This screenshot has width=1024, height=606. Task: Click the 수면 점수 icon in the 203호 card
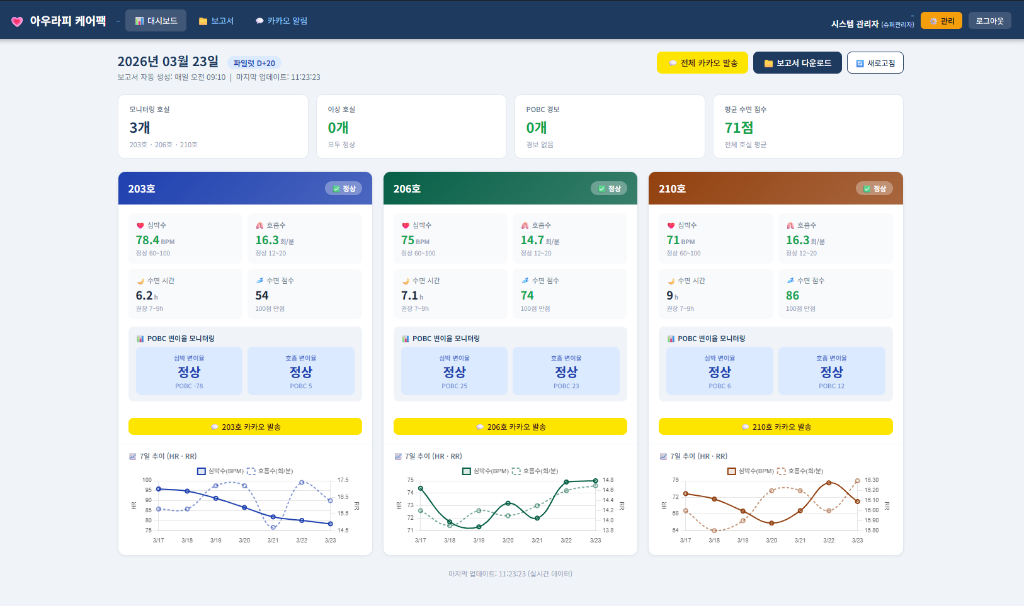[x=260, y=281]
